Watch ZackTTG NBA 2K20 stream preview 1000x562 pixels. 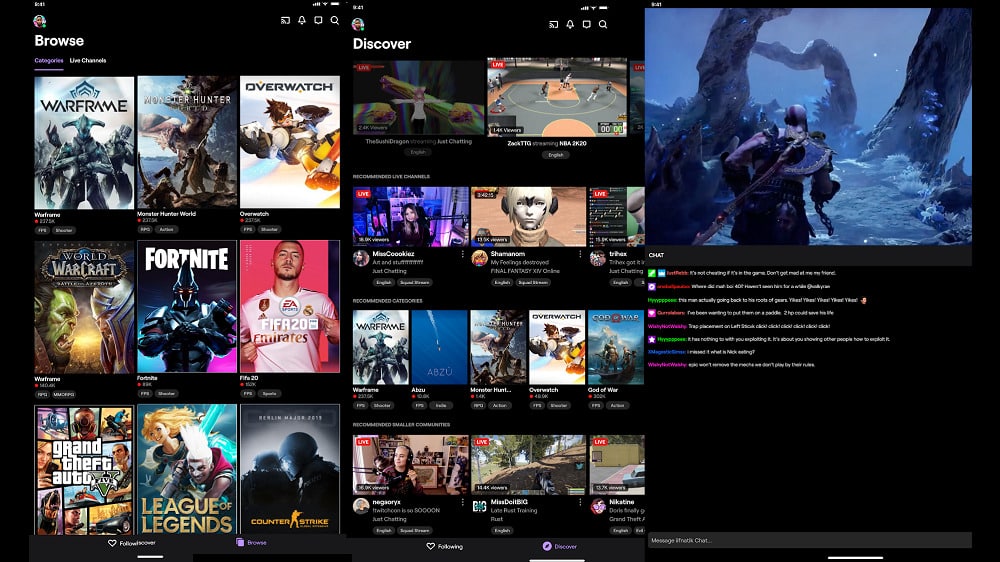tap(557, 98)
